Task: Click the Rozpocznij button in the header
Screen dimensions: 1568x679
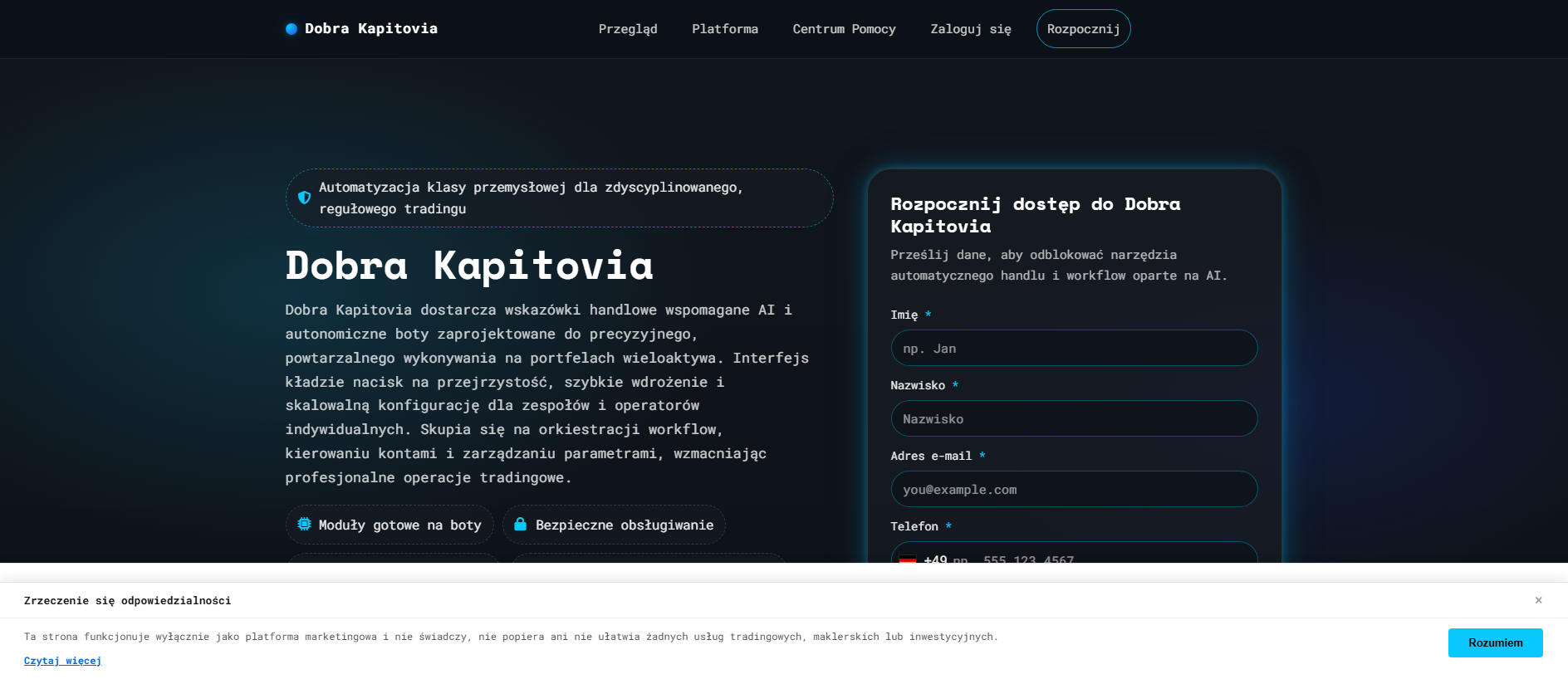Action: (x=1084, y=29)
